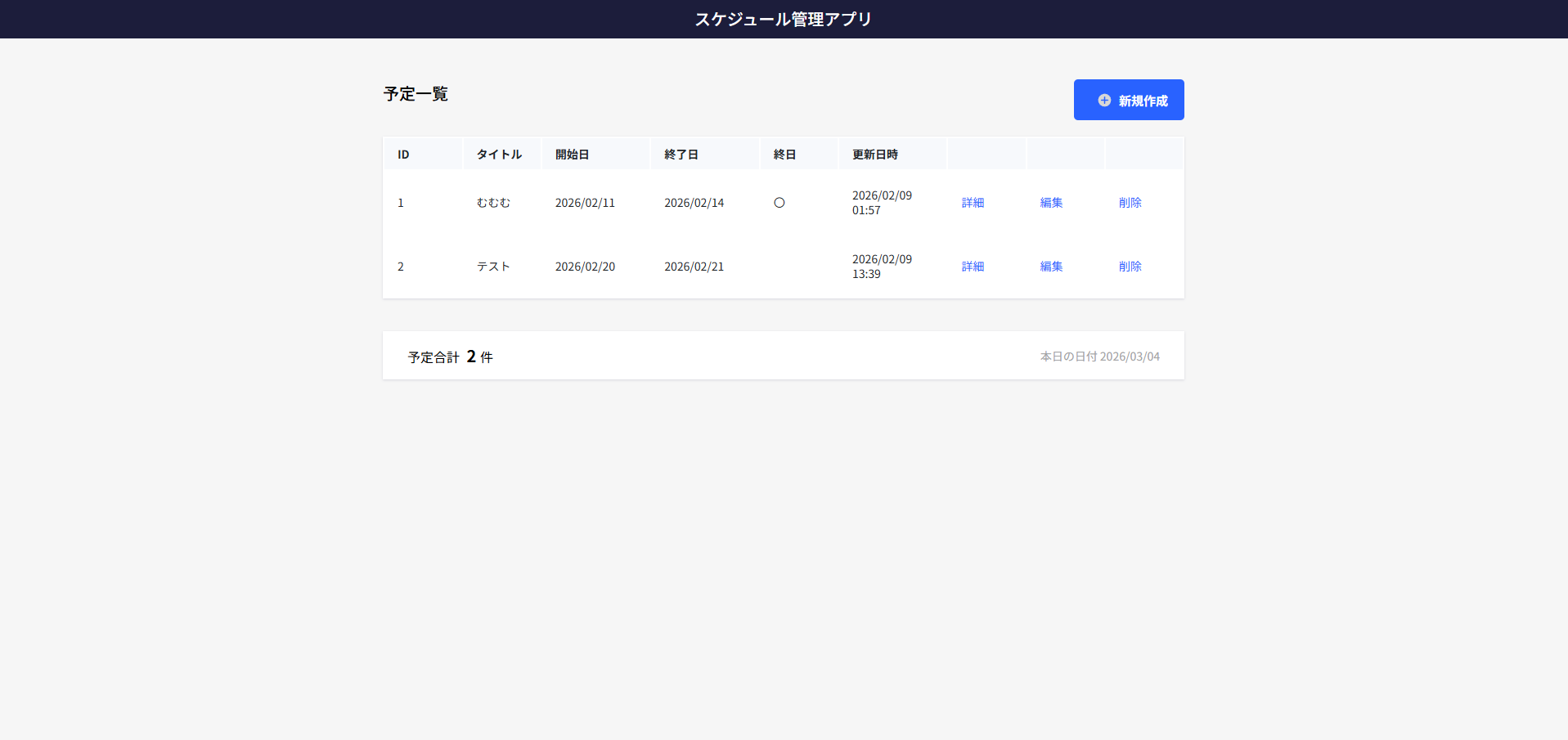Select the むむむ title cell
This screenshot has width=1568, height=740.
[x=493, y=203]
